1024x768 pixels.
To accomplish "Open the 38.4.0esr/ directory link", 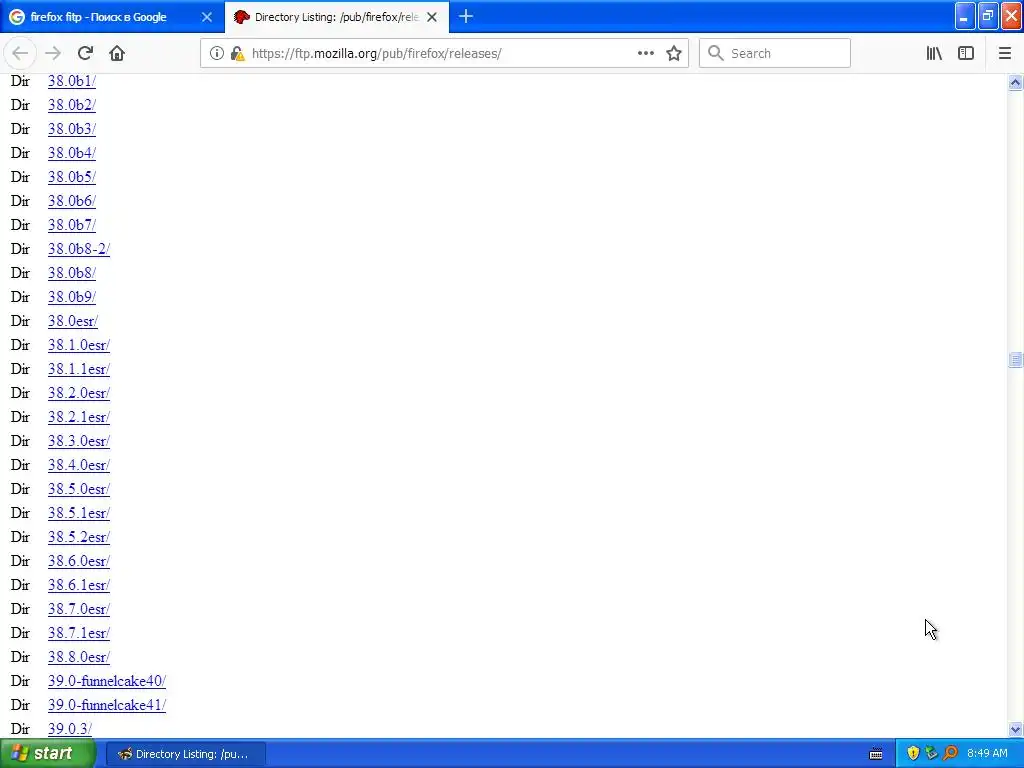I will (79, 466).
